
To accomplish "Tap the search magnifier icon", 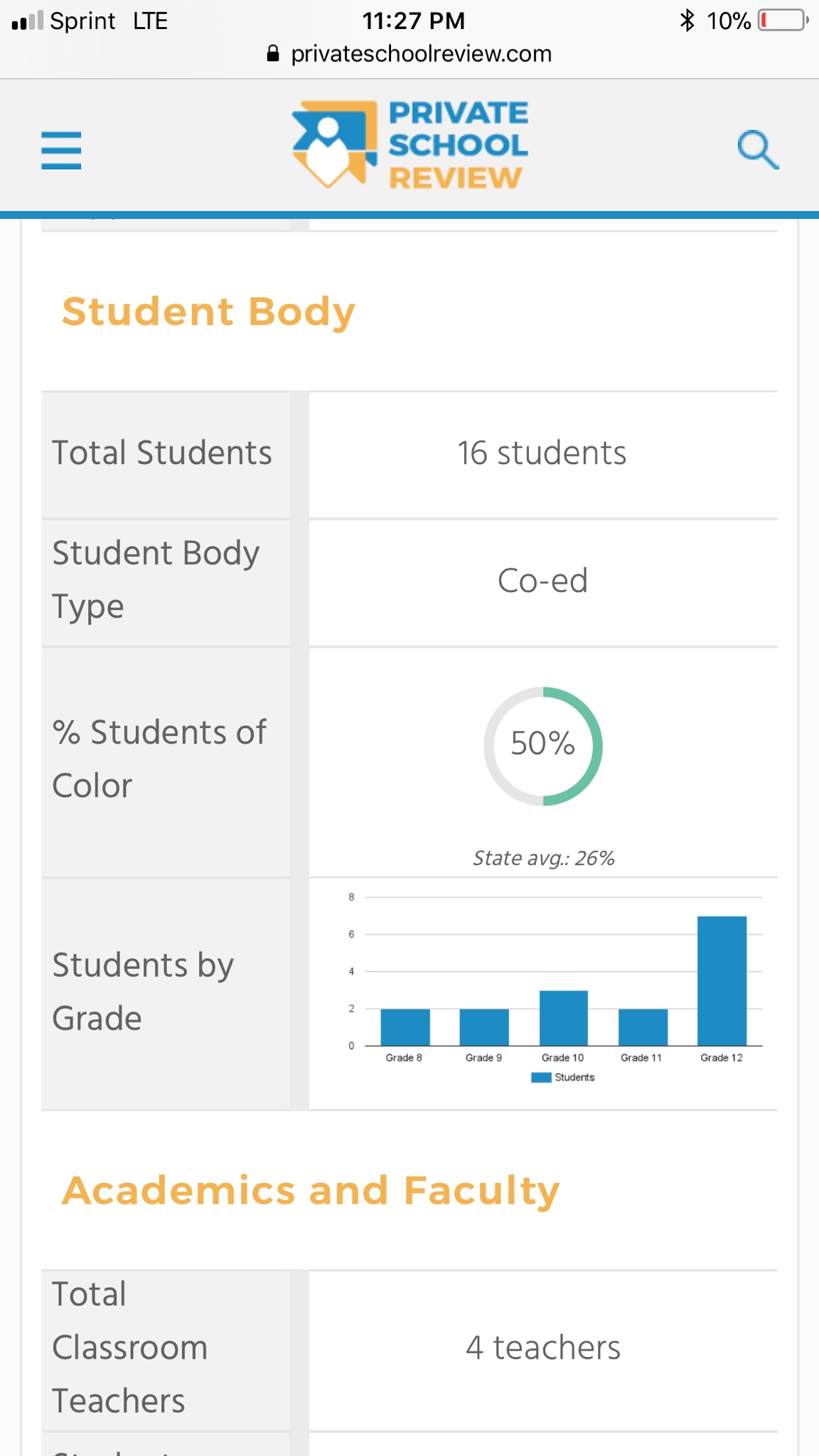I will pos(758,149).
